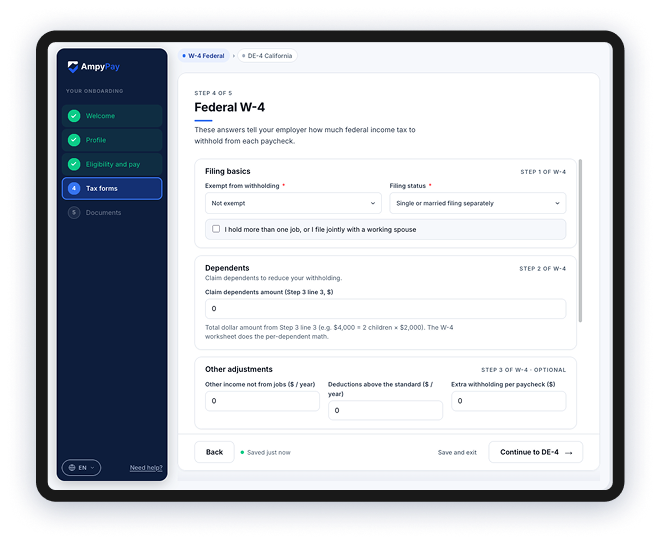Open the Exempt from withholding dropdown

click(x=293, y=203)
